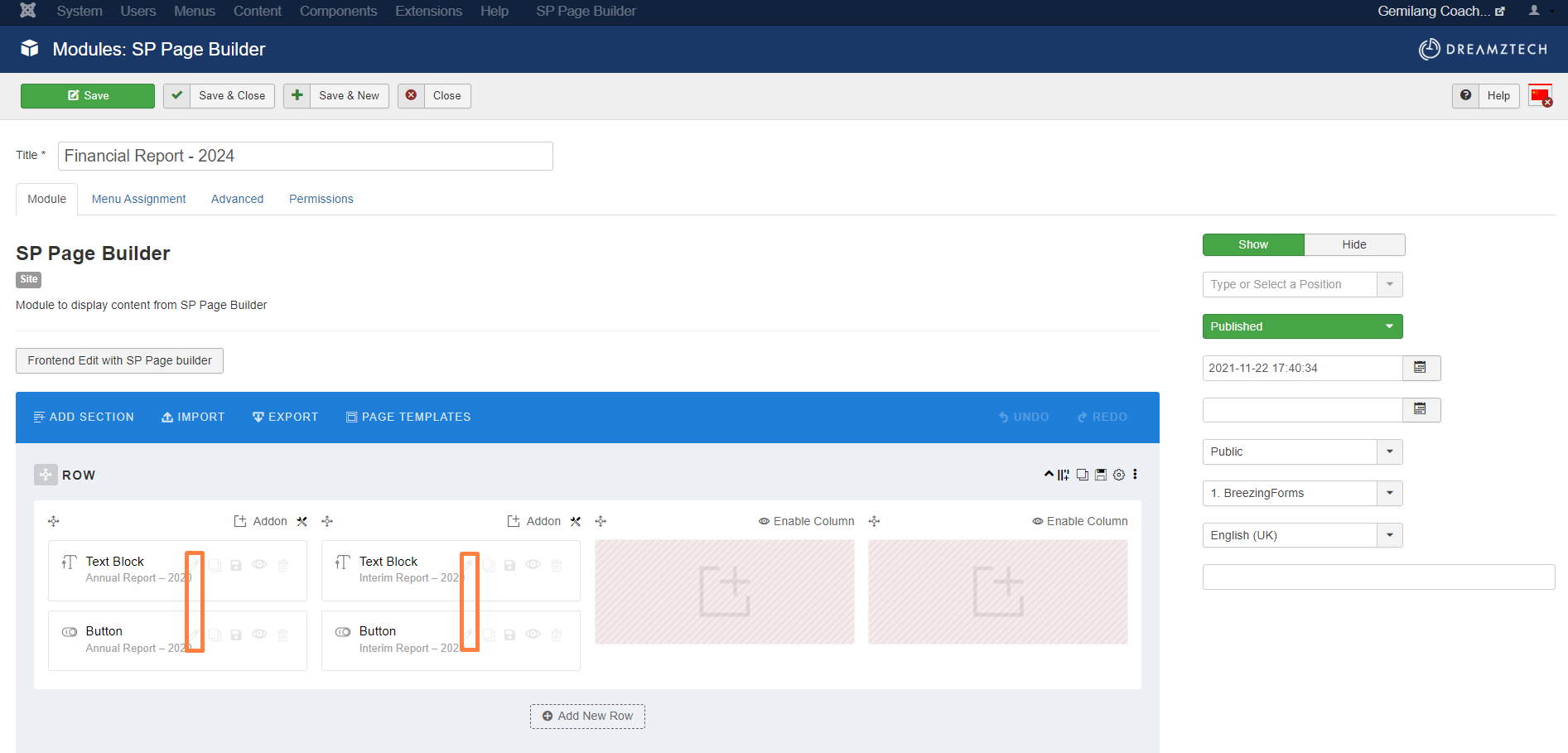Click the red flag language icon
1568x753 pixels.
coord(1541,96)
